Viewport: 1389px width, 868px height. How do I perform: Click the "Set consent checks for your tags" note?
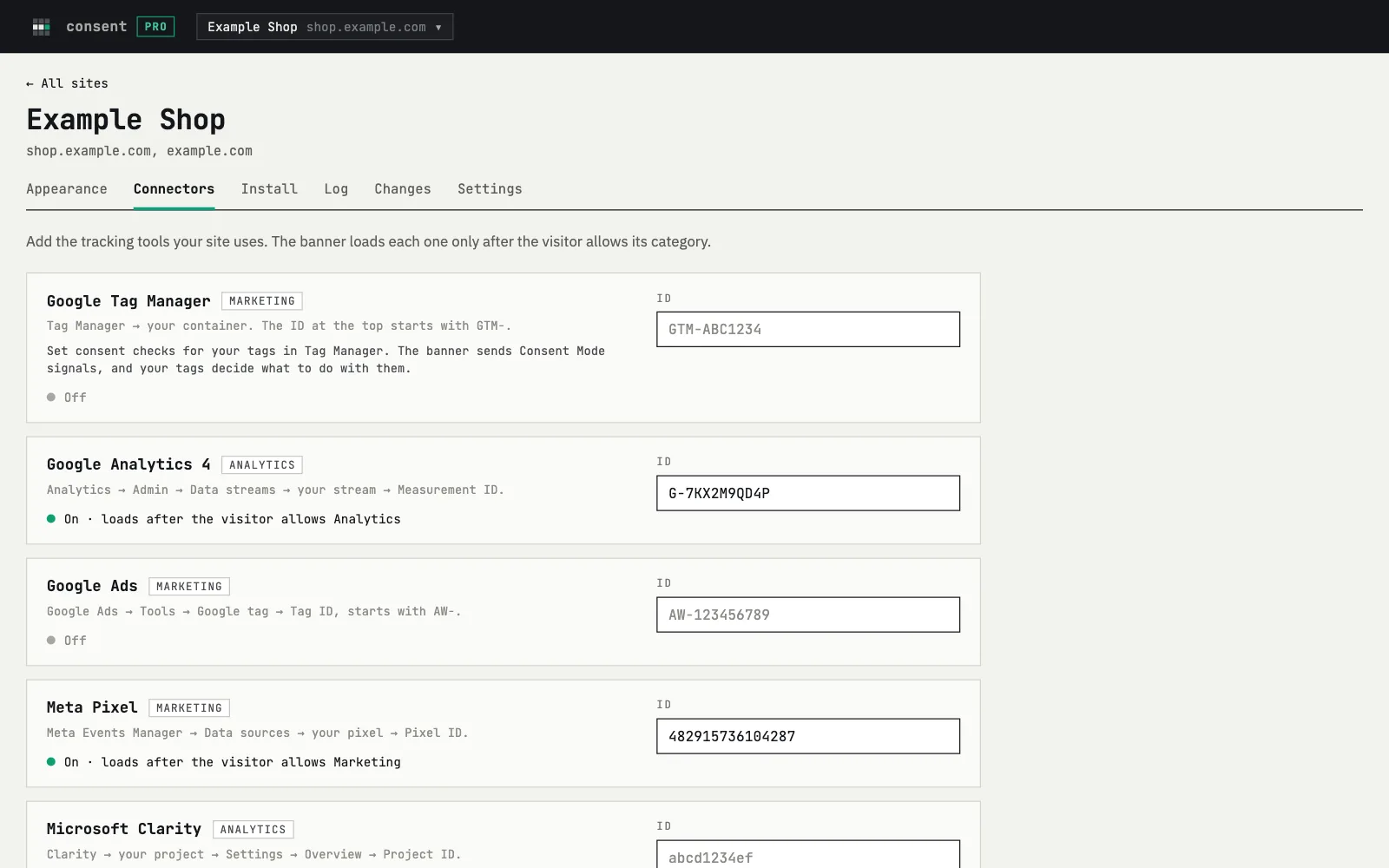pyautogui.click(x=326, y=359)
